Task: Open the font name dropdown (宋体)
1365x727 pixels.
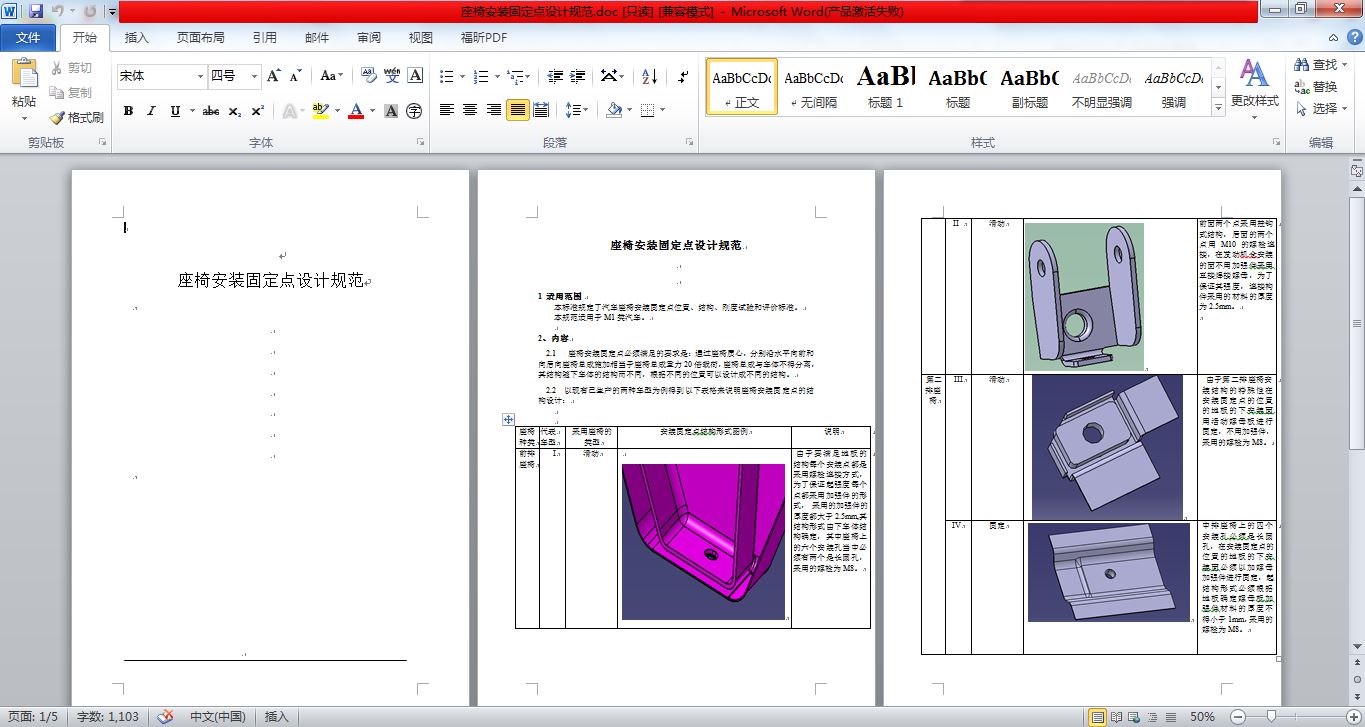Action: point(199,76)
